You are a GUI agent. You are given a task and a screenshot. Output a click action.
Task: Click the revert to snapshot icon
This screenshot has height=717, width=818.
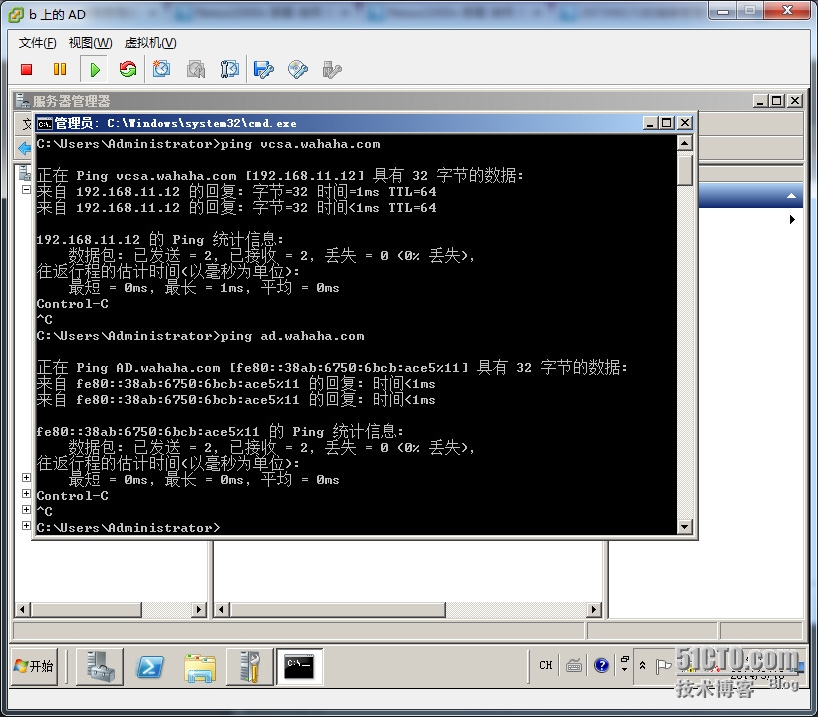(196, 69)
